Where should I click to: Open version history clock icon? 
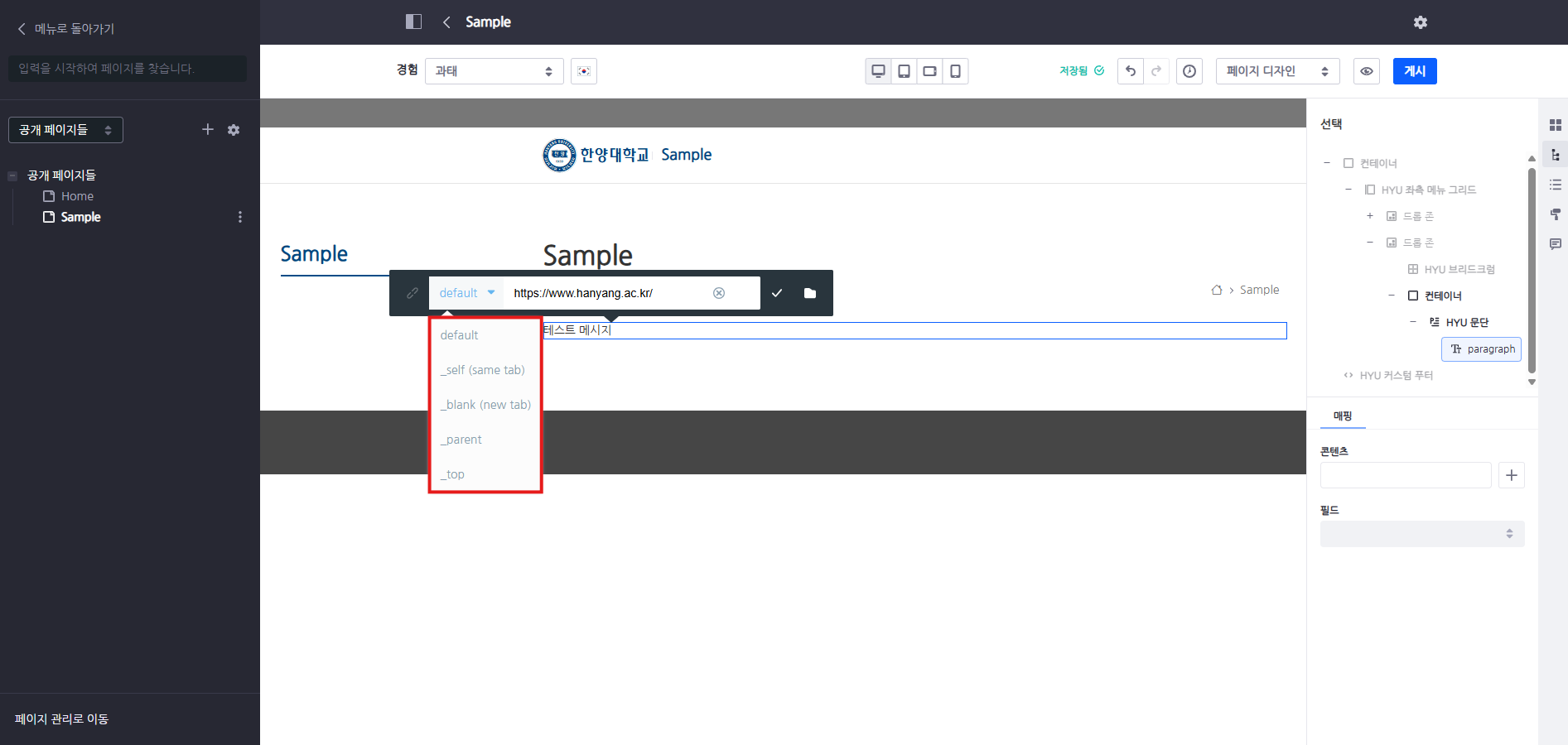pyautogui.click(x=1189, y=71)
